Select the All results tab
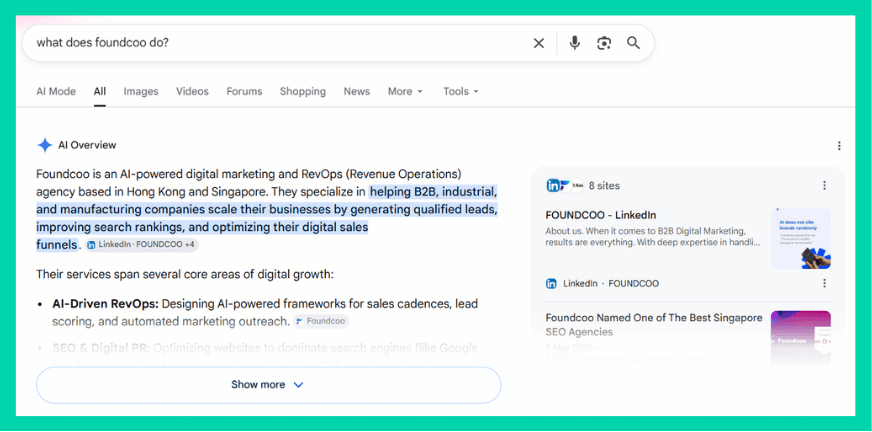 click(x=100, y=91)
